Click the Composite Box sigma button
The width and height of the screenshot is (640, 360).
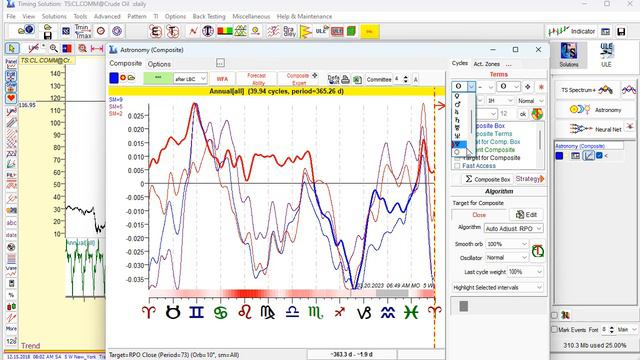pos(487,179)
